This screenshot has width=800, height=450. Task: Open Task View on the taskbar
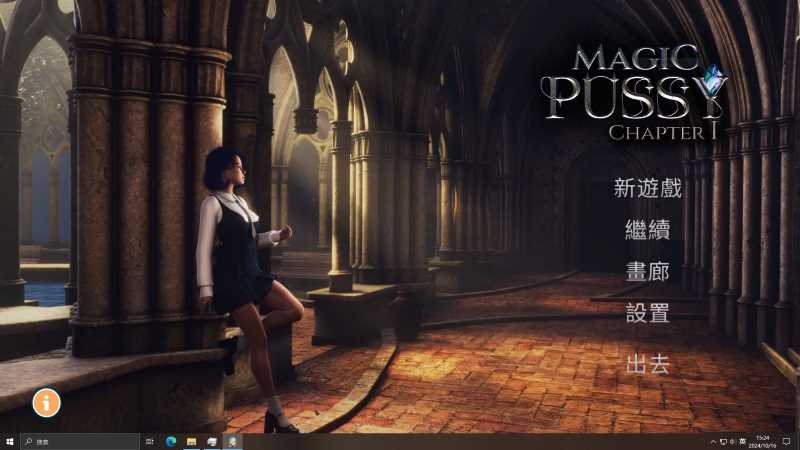[x=149, y=441]
